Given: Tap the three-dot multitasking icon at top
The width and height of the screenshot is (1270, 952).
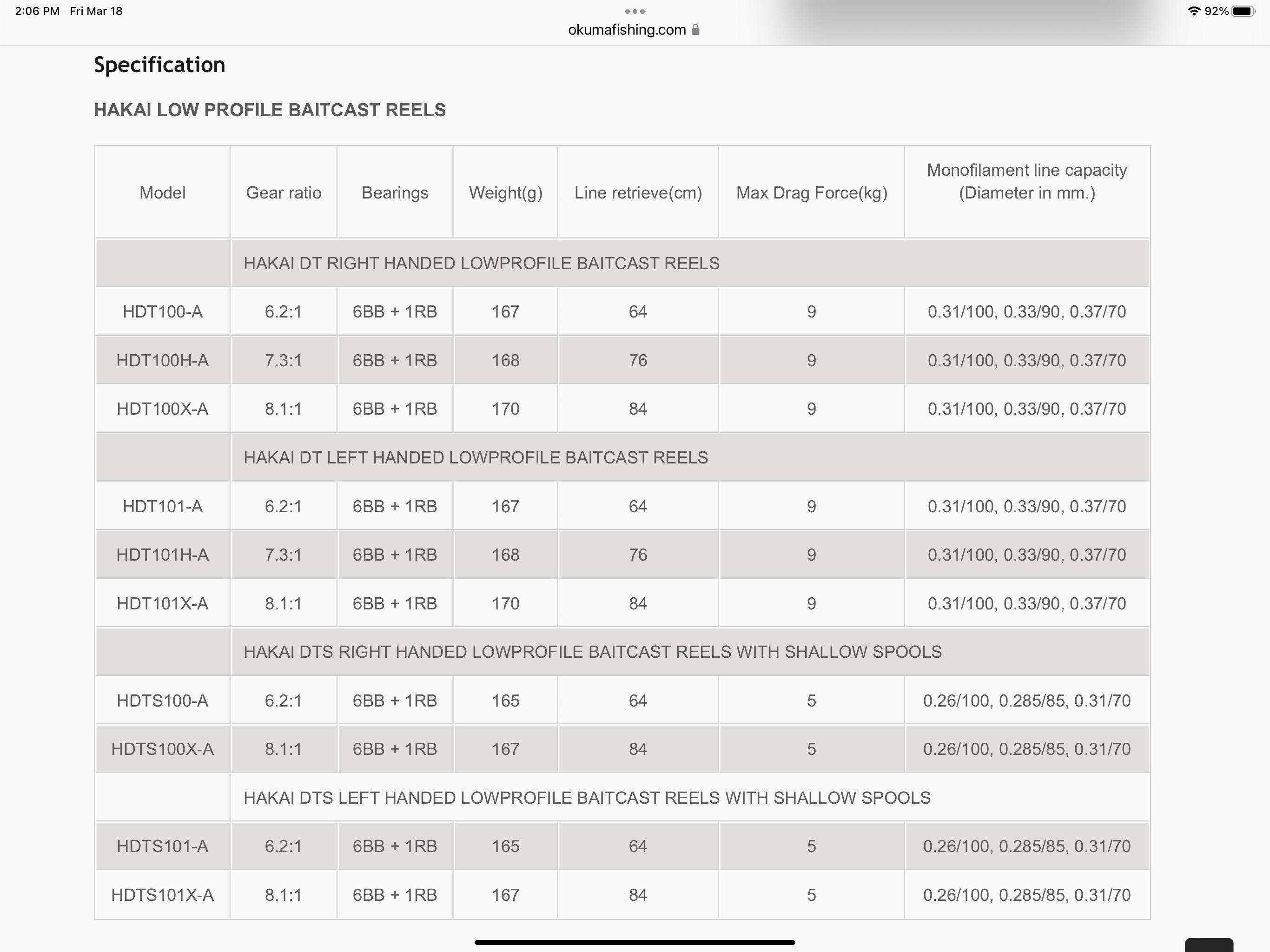Looking at the screenshot, I should [635, 12].
